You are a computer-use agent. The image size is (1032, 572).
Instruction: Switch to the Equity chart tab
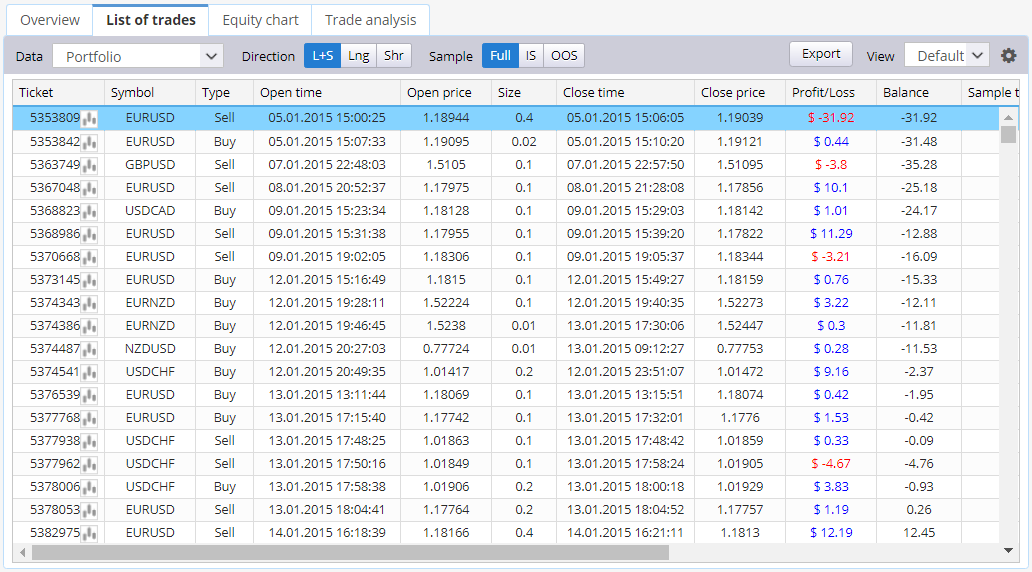pyautogui.click(x=260, y=20)
